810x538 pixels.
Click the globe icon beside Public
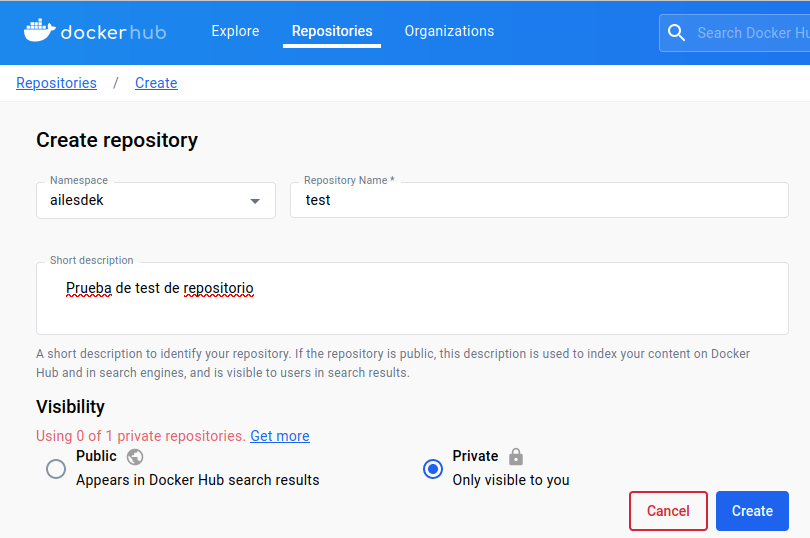[135, 456]
